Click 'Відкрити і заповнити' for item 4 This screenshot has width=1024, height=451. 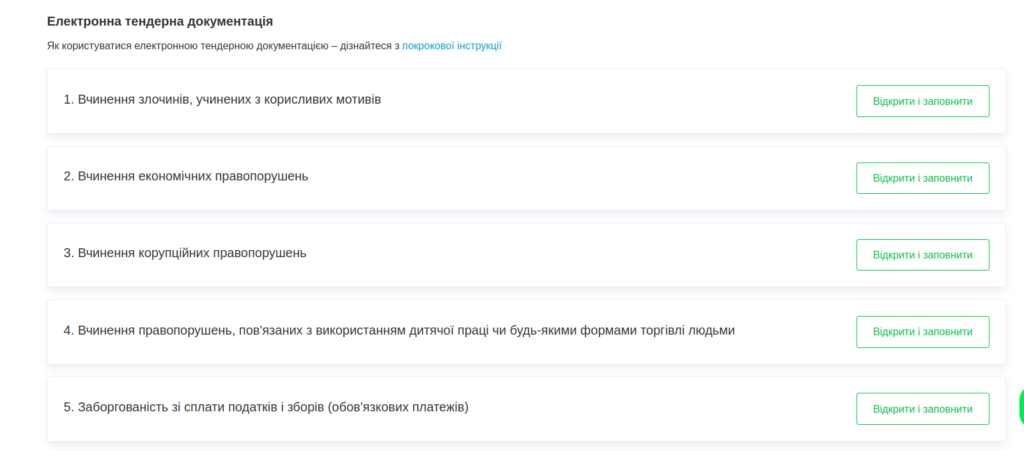(x=922, y=332)
